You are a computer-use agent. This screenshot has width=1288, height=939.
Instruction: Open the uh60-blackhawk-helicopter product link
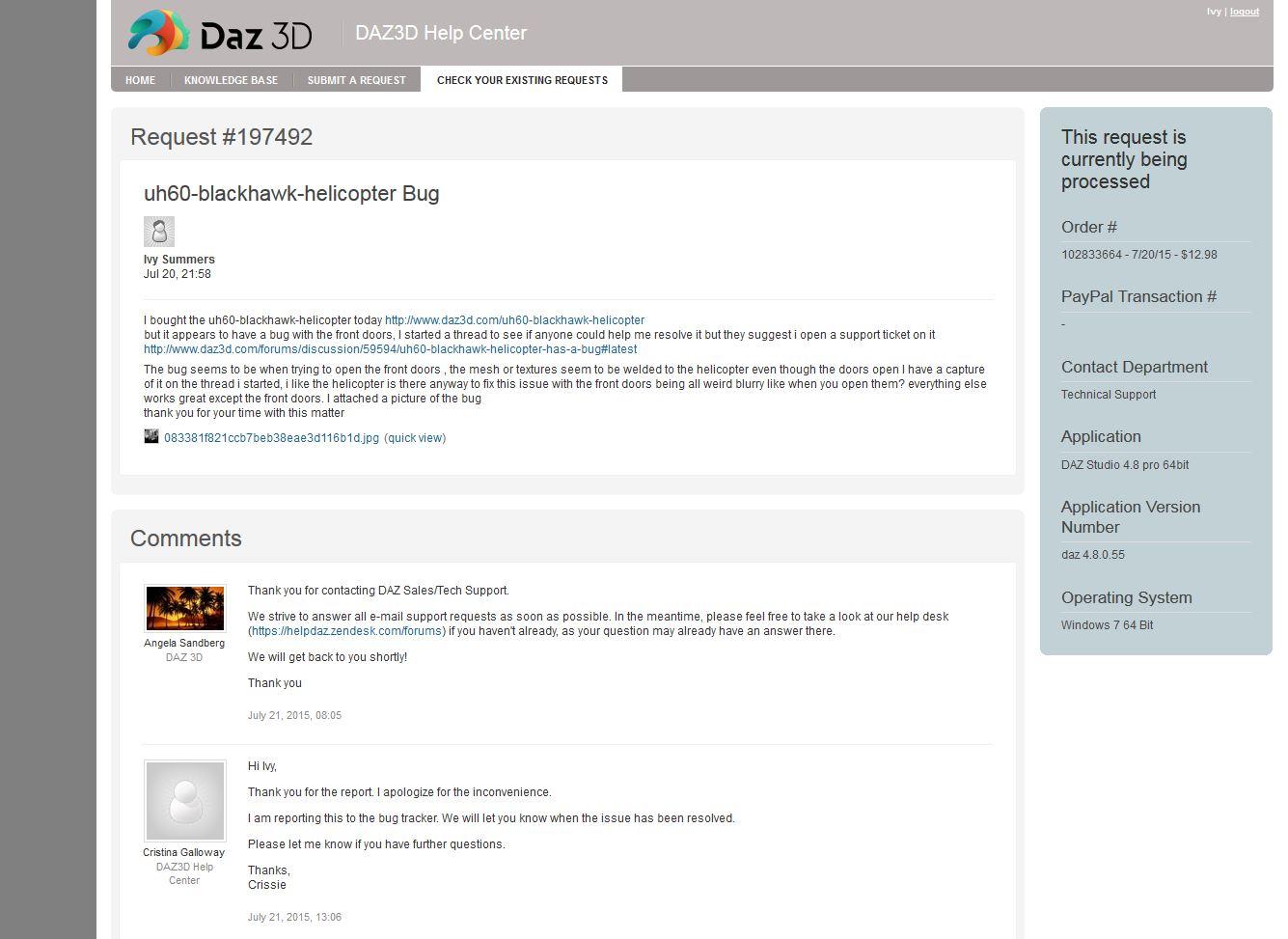[514, 320]
